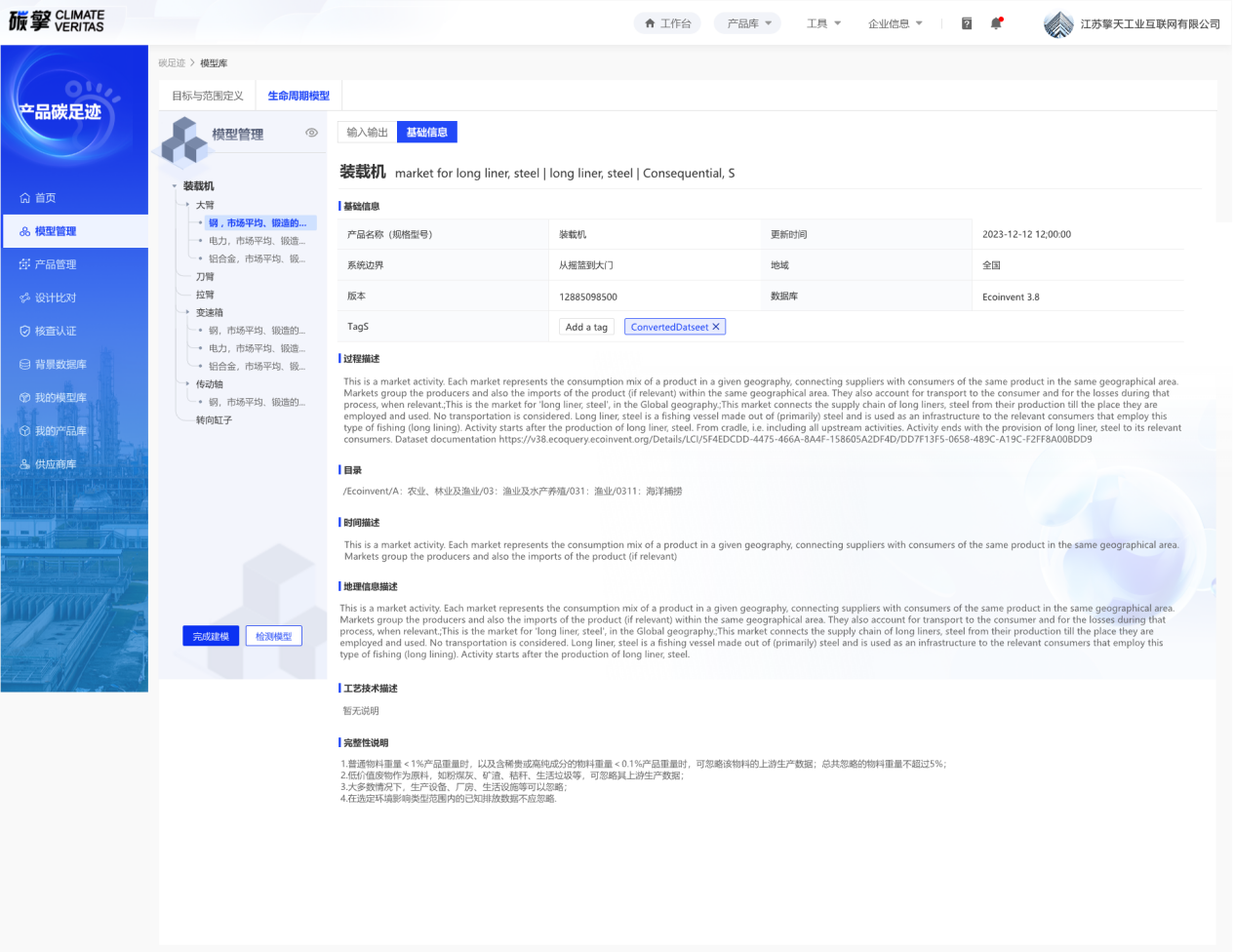This screenshot has height=952, width=1234.
Task: Remove the ConvertedDatseet tag
Action: click(x=716, y=327)
